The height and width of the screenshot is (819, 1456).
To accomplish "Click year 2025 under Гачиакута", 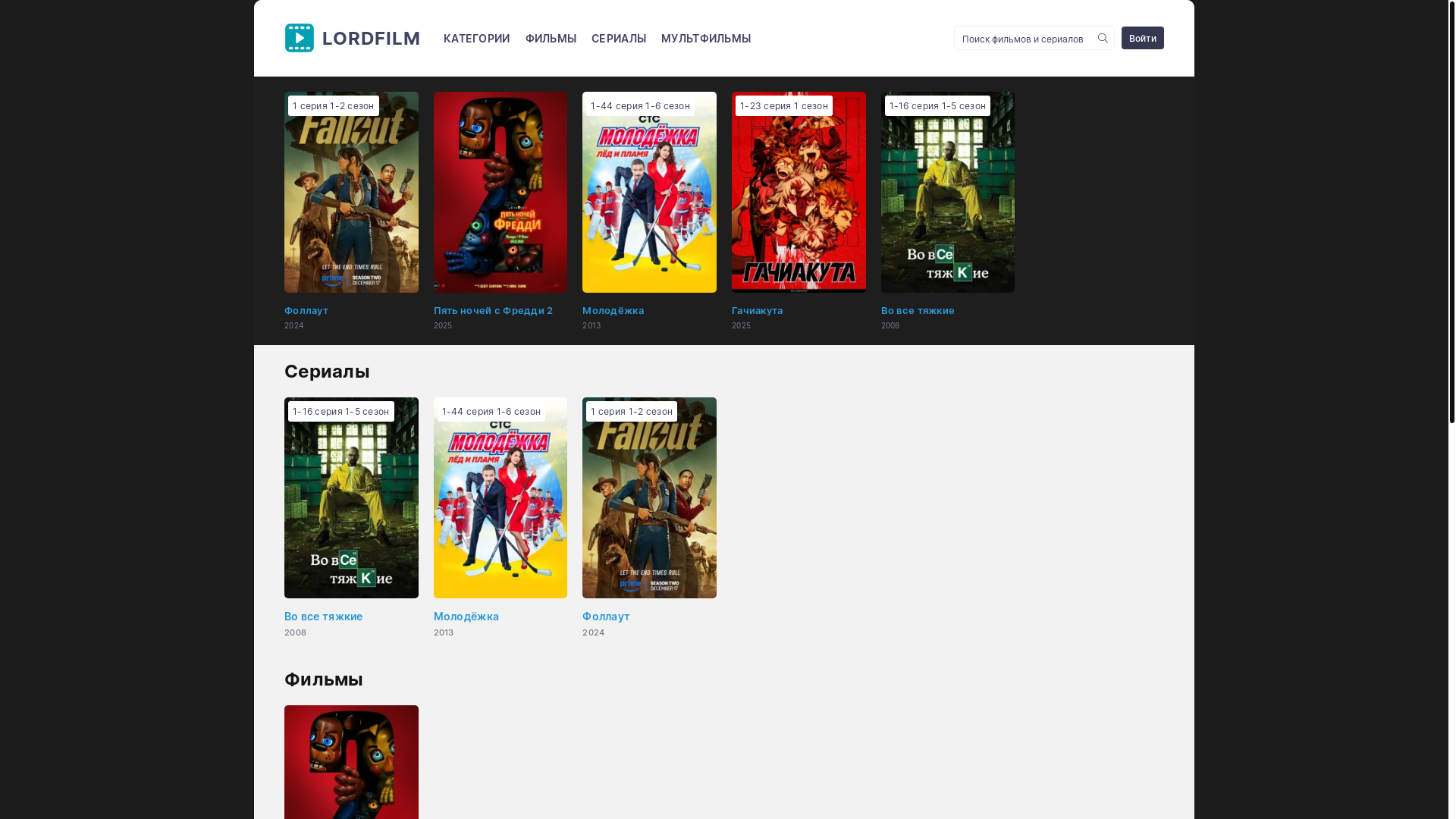I will pyautogui.click(x=741, y=325).
